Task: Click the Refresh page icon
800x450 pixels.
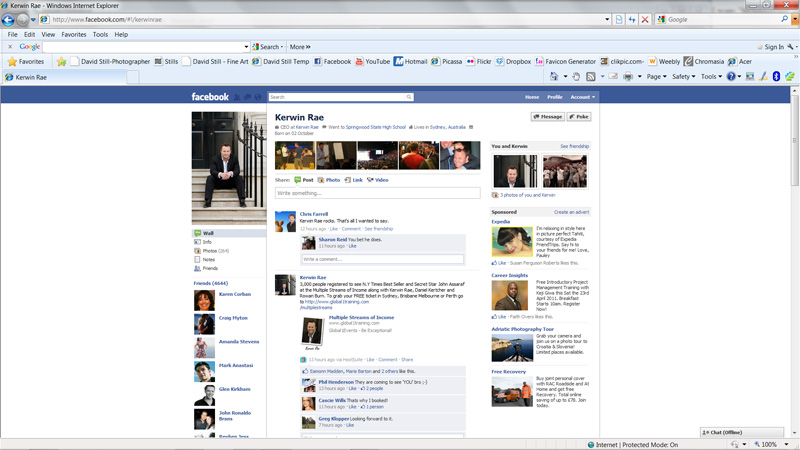Action: click(632, 19)
